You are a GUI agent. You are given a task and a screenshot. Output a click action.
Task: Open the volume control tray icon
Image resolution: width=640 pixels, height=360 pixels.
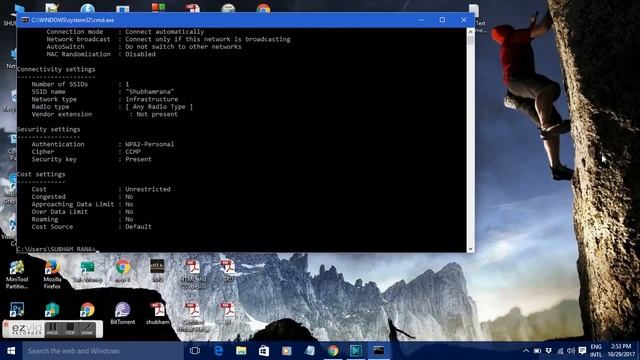pos(571,351)
